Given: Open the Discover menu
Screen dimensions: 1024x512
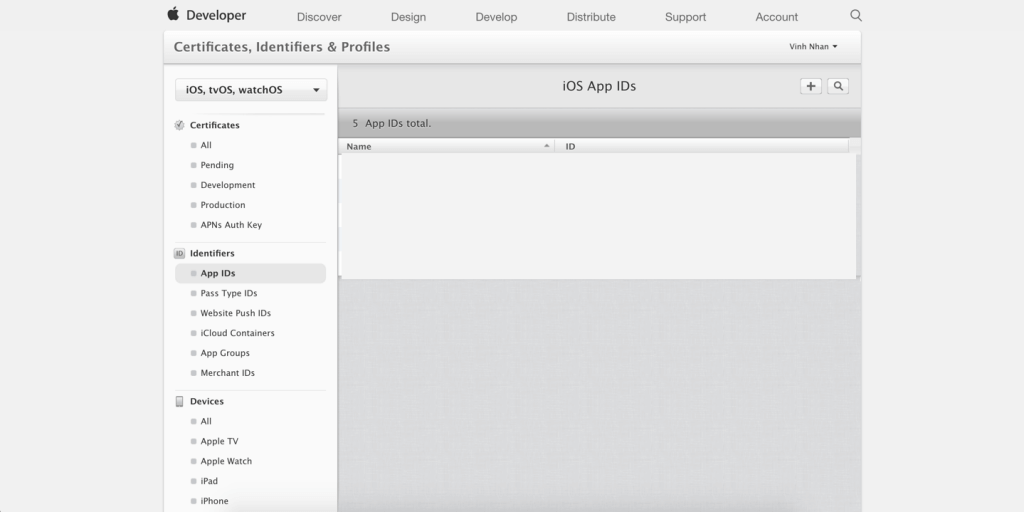Looking at the screenshot, I should coord(319,17).
